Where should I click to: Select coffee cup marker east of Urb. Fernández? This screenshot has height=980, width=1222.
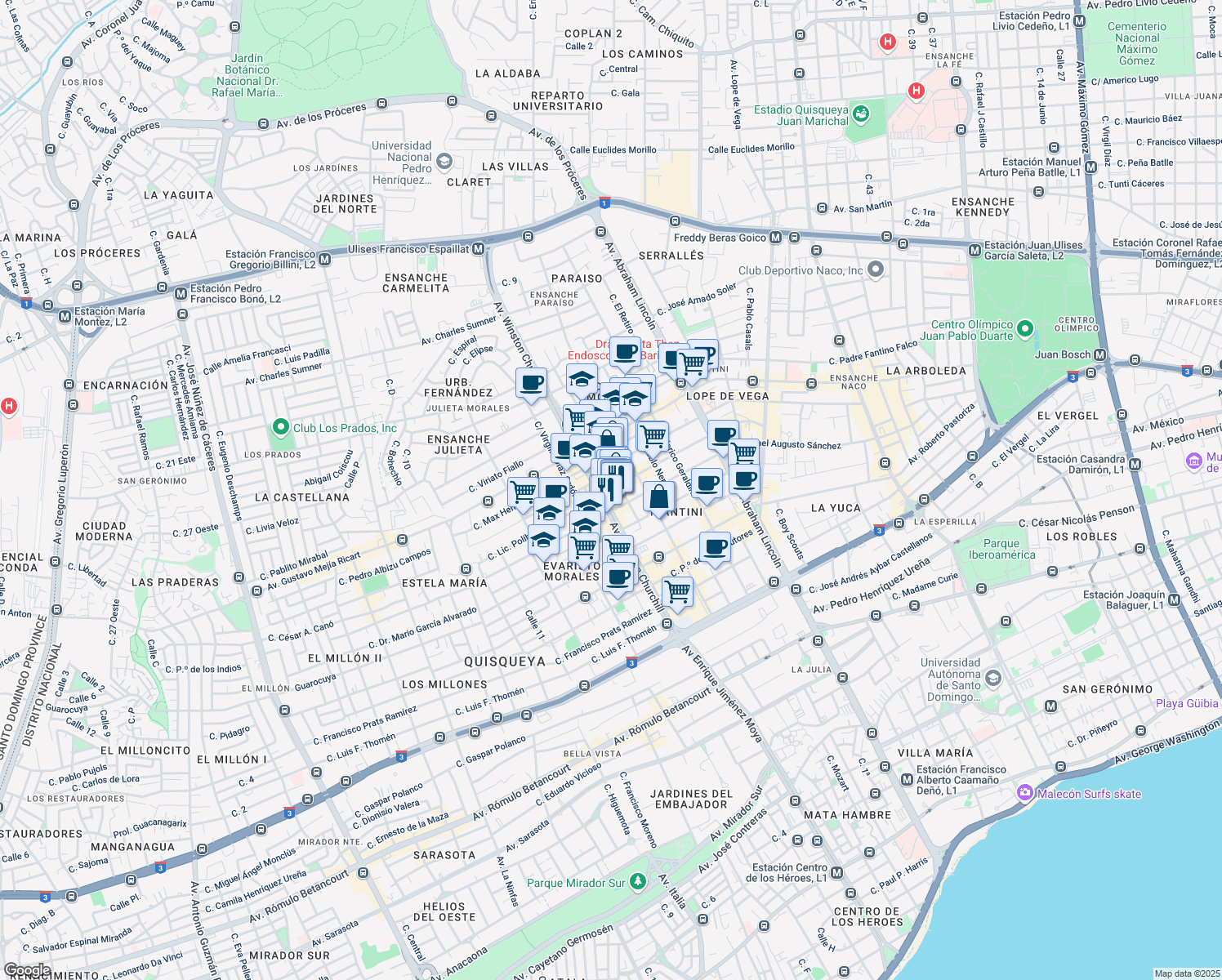coord(531,383)
